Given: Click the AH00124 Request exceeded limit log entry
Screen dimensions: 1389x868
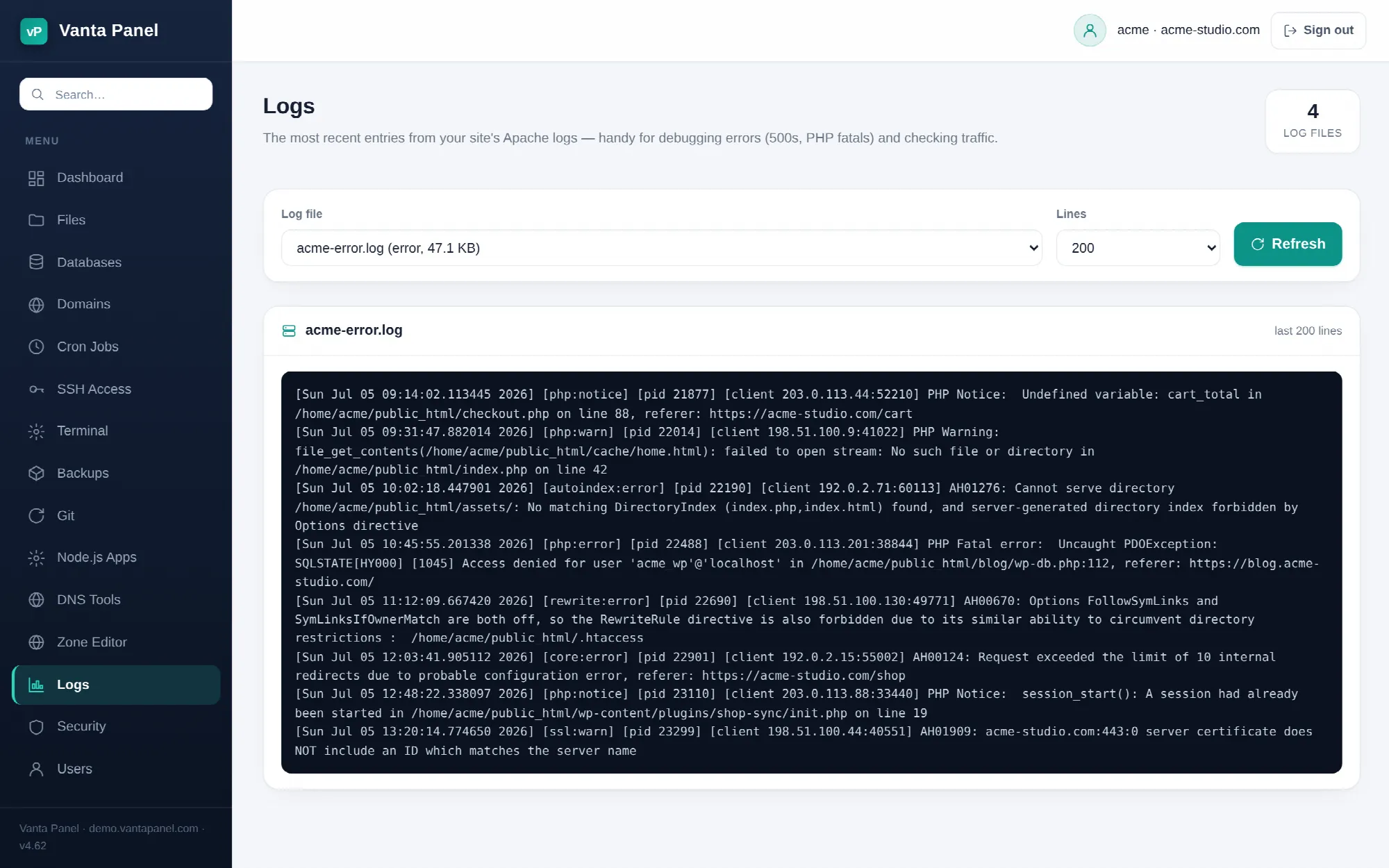Looking at the screenshot, I should click(785, 666).
